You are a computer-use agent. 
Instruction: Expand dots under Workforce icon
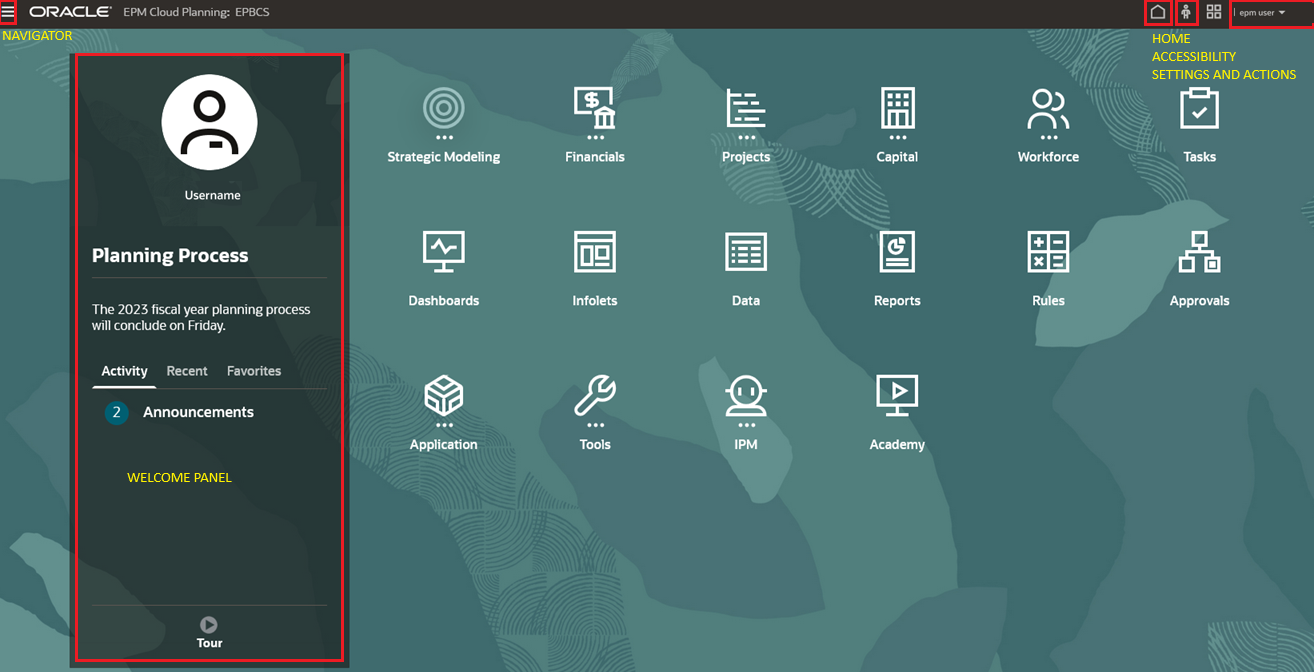(x=1048, y=138)
